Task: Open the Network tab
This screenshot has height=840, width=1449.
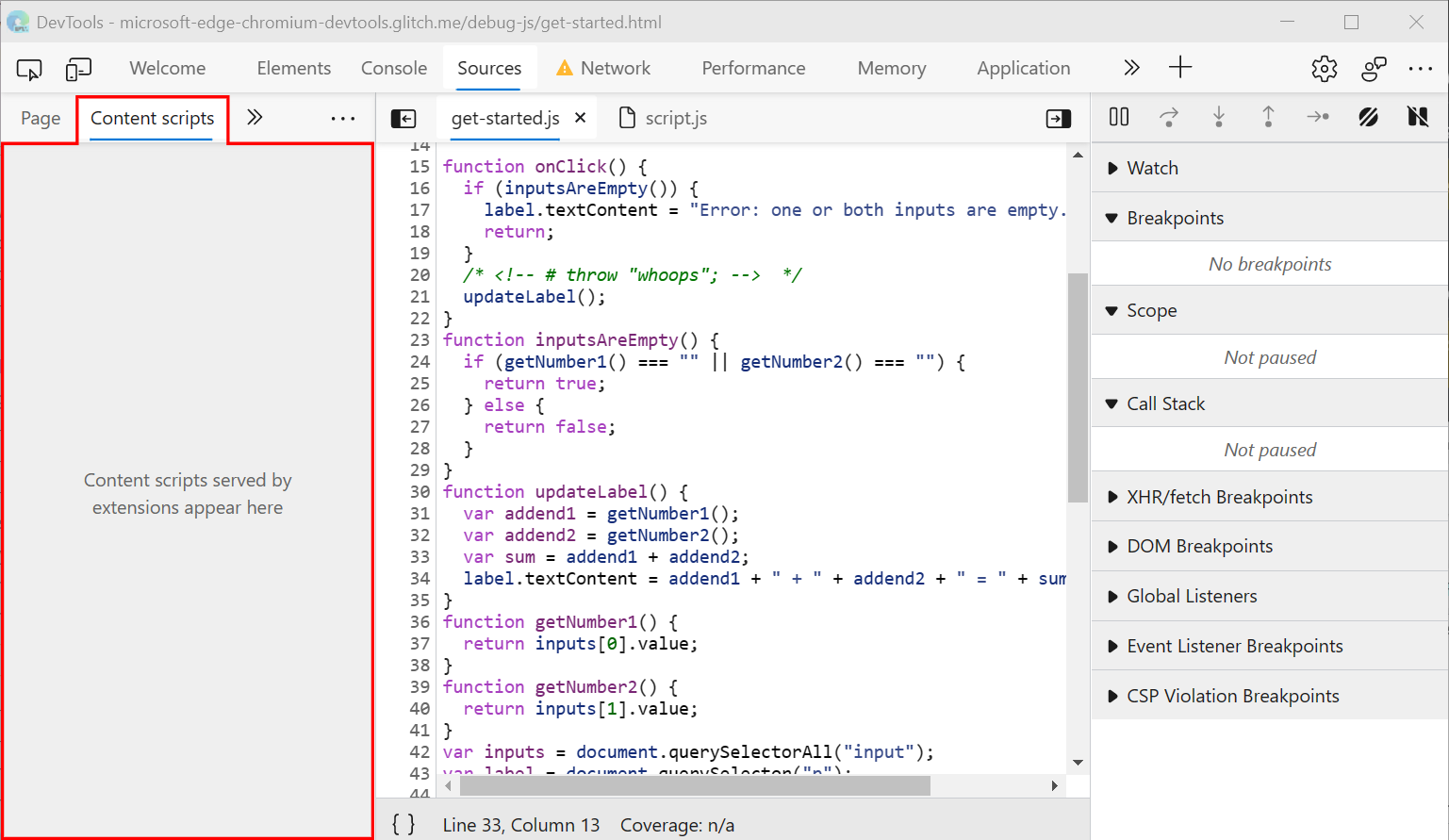Action: pyautogui.click(x=603, y=68)
